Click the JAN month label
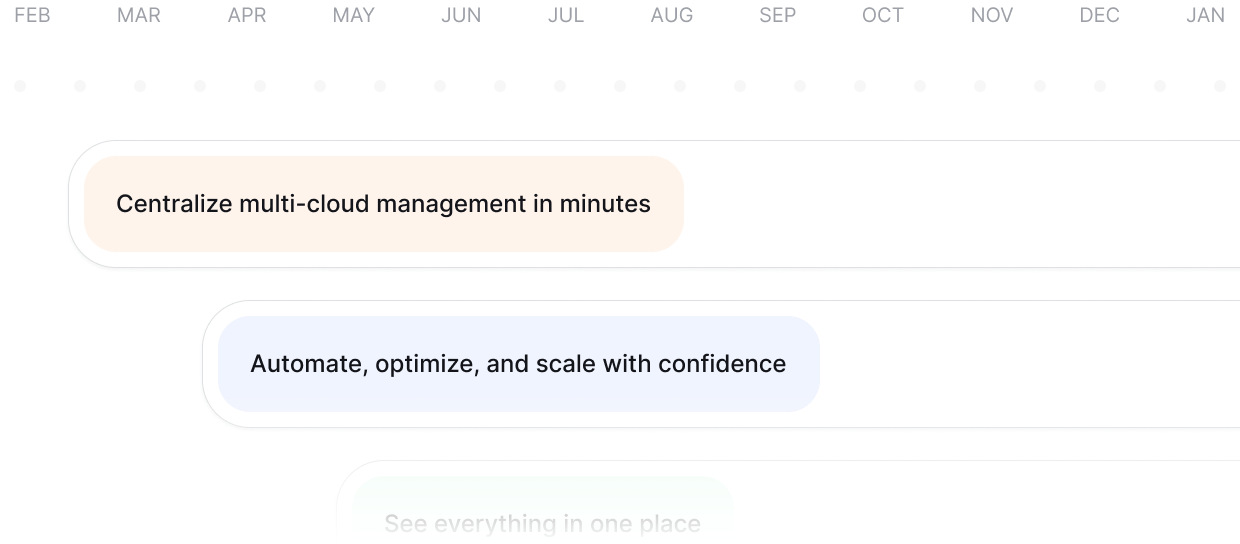This screenshot has width=1240, height=544. pos(1206,15)
